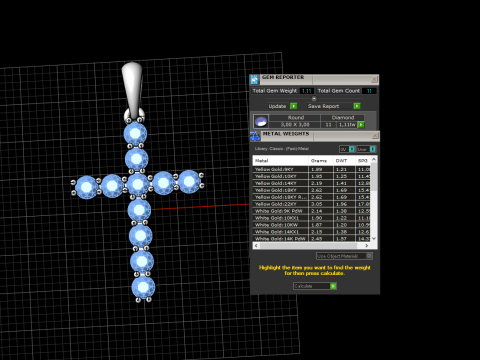Select the bottom gem of the cross
The height and width of the screenshot is (360, 480).
pyautogui.click(x=143, y=287)
